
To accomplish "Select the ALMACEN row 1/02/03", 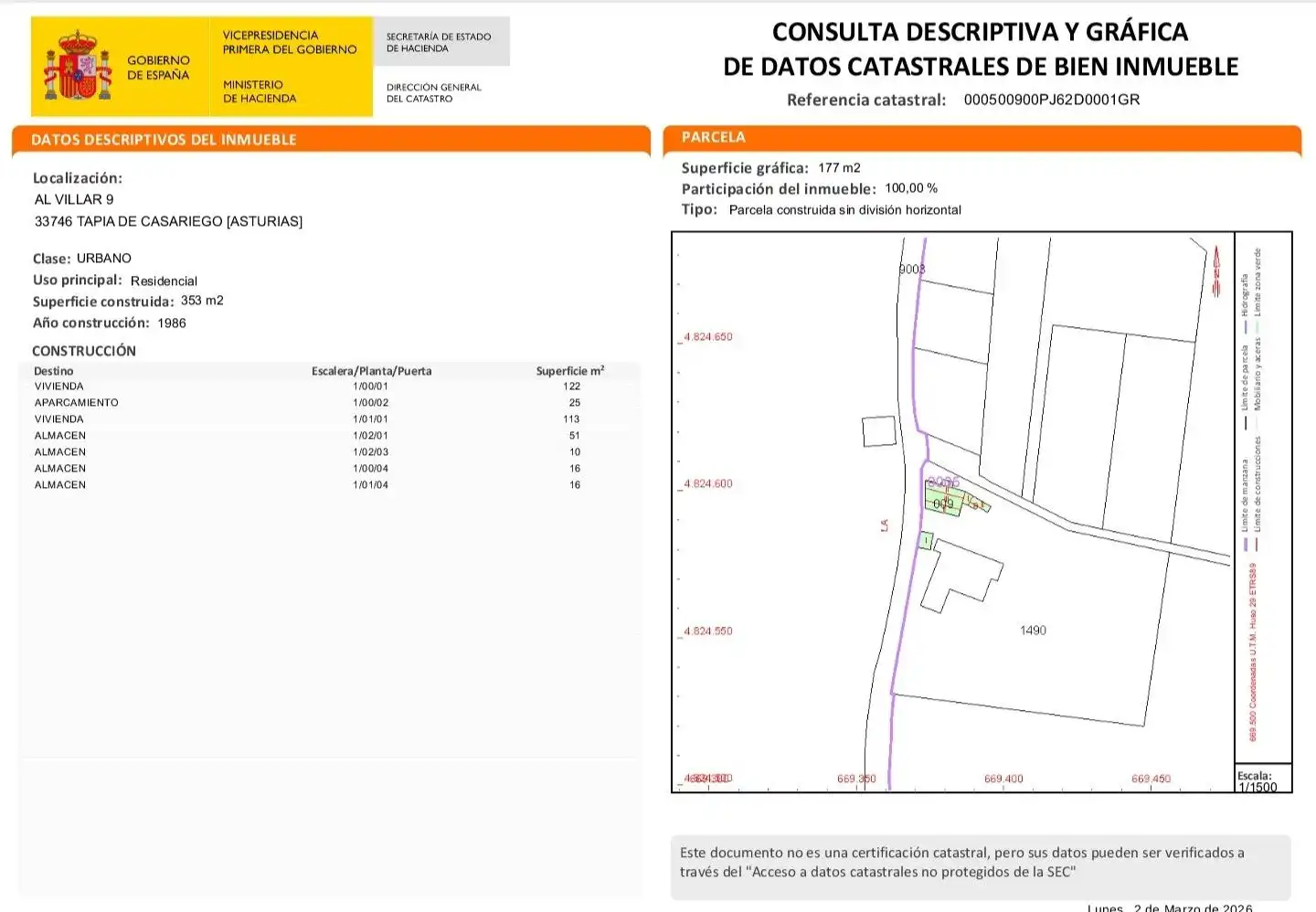I will 329,452.
